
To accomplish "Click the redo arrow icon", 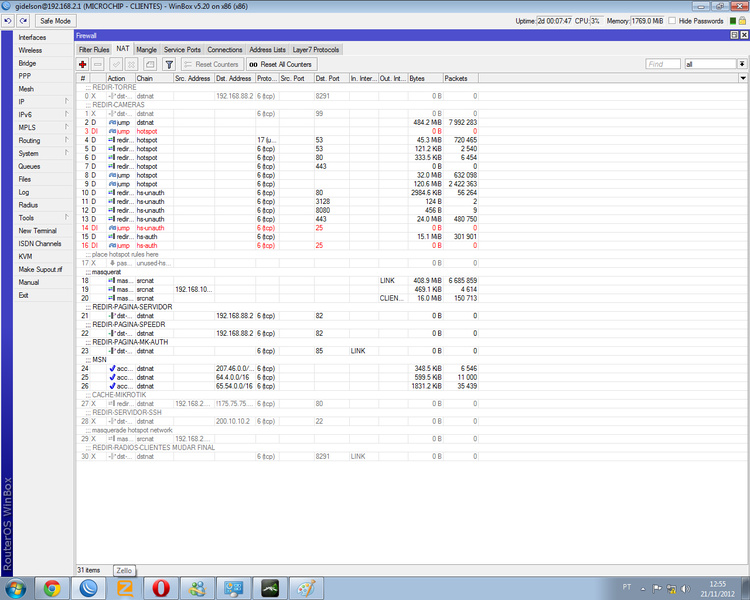I will (x=23, y=21).
